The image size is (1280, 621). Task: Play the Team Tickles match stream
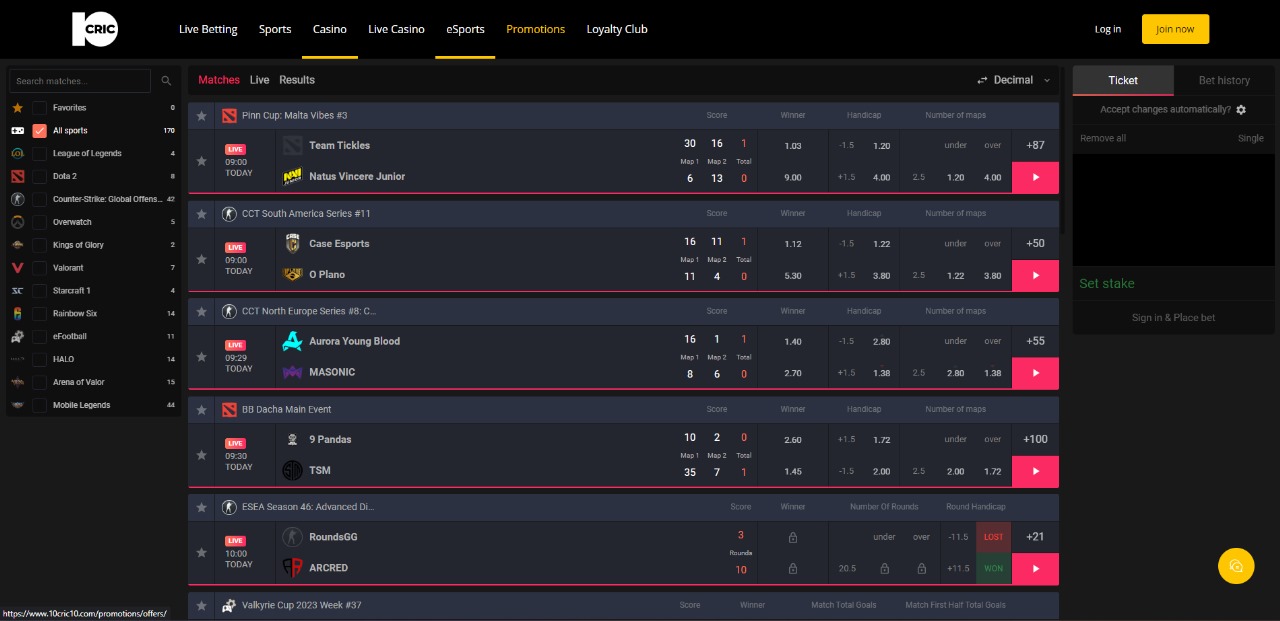[x=1035, y=177]
